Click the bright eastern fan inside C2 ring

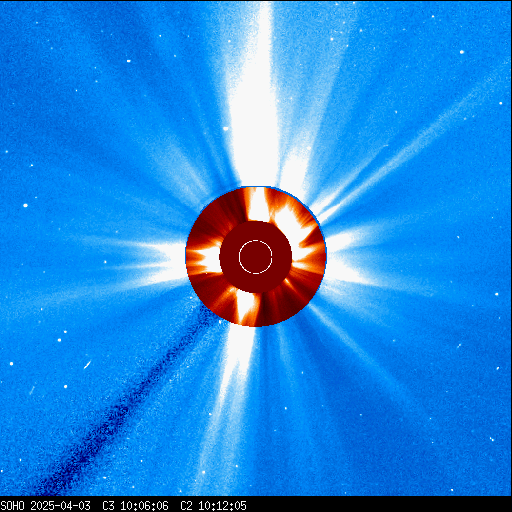pyautogui.click(x=204, y=258)
